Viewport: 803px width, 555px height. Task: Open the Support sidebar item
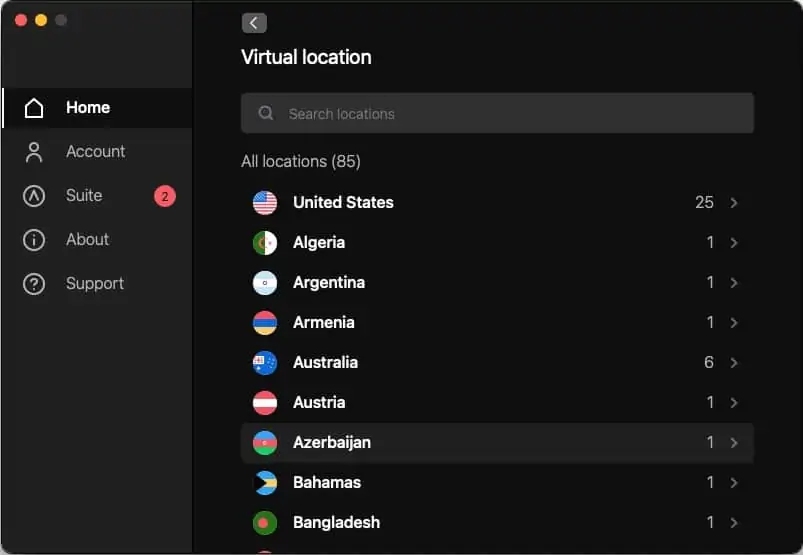97,284
